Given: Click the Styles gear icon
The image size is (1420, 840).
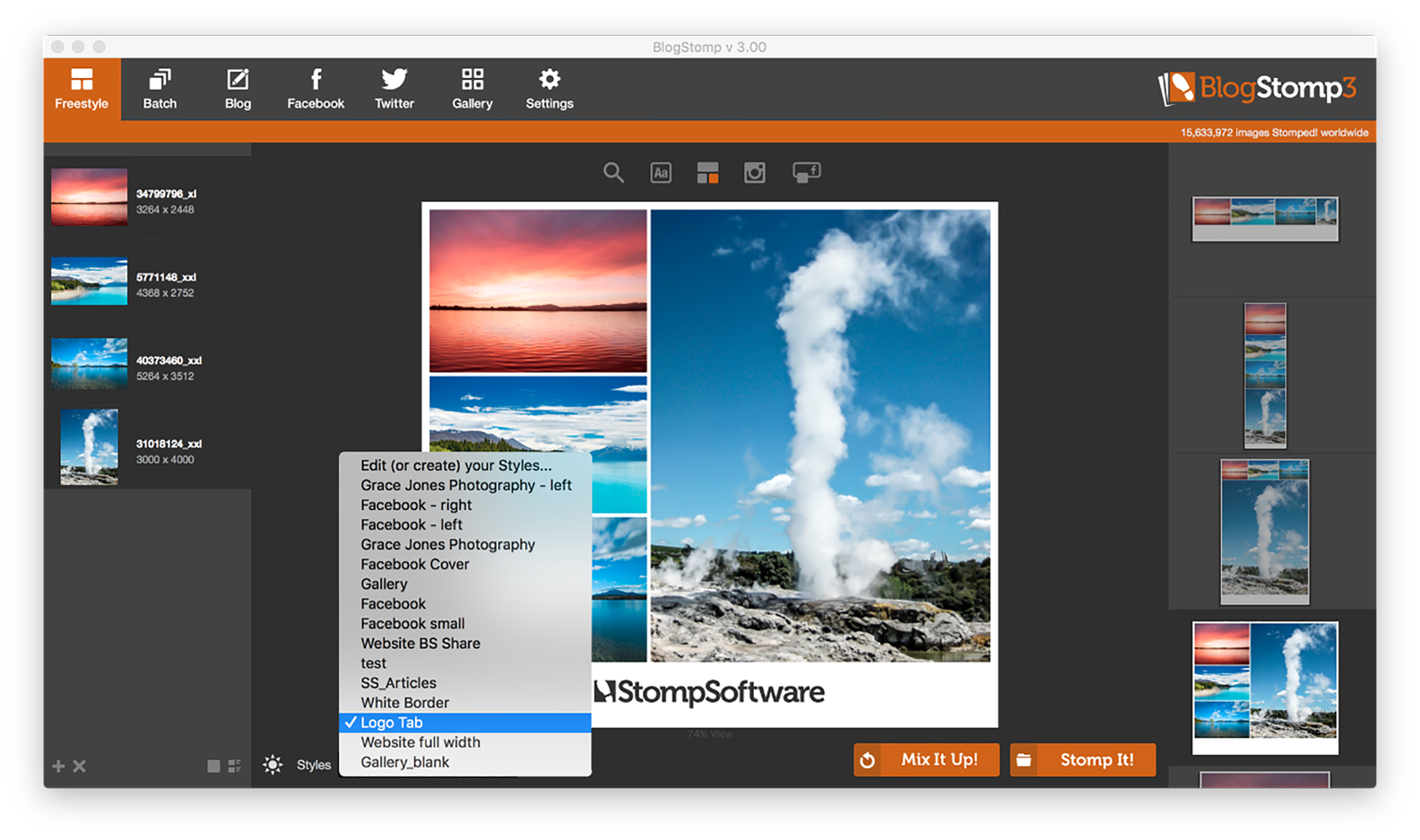Looking at the screenshot, I should point(273,765).
